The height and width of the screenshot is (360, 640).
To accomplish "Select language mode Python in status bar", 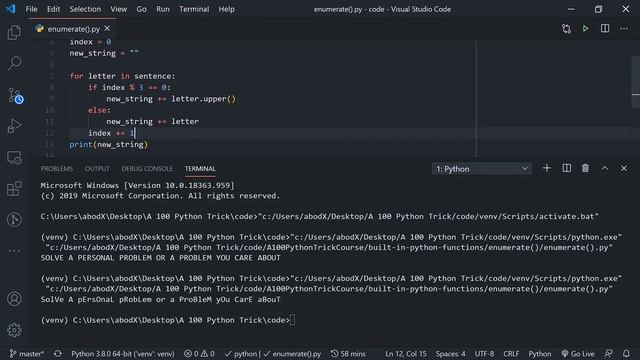I will [x=540, y=353].
